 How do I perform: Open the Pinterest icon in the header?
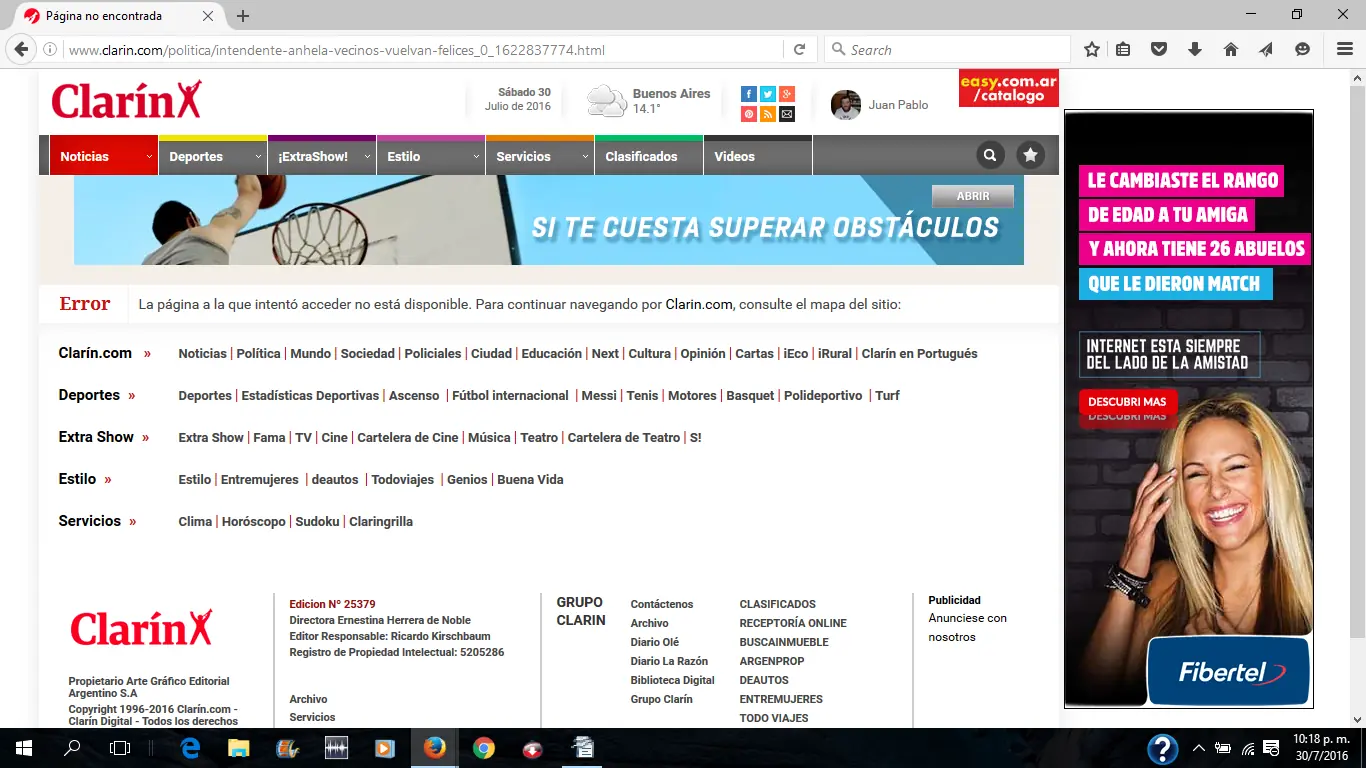[748, 114]
